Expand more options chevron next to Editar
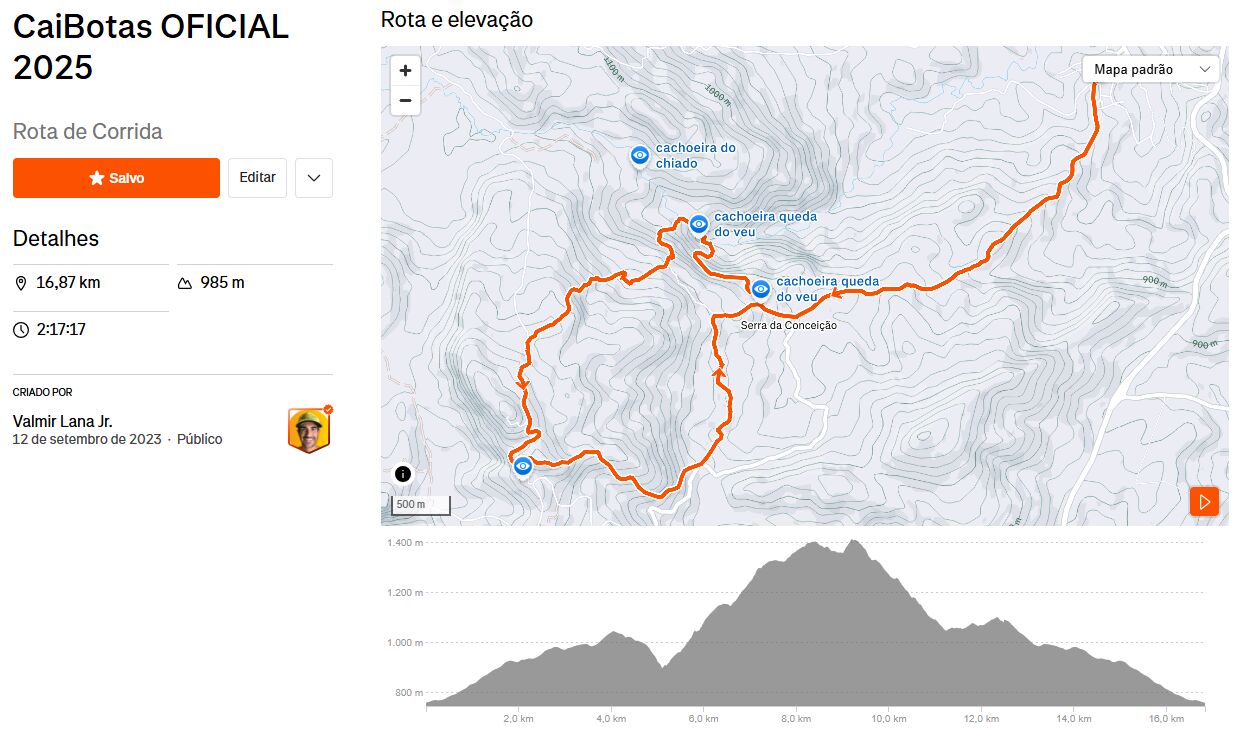Viewport: 1242px width, 743px height. pos(314,178)
